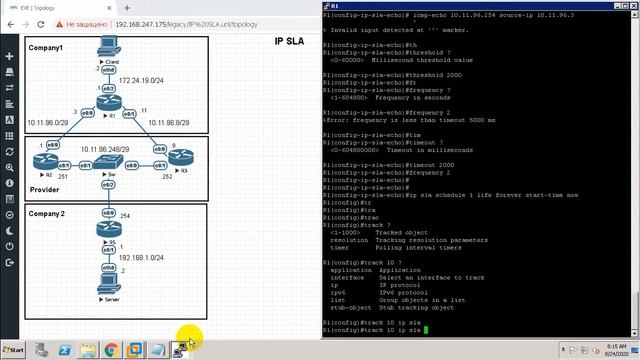This screenshot has width=640, height=360.
Task: Toggle the Lock lab checkmark icon
Action: pyautogui.click(x=9, y=215)
